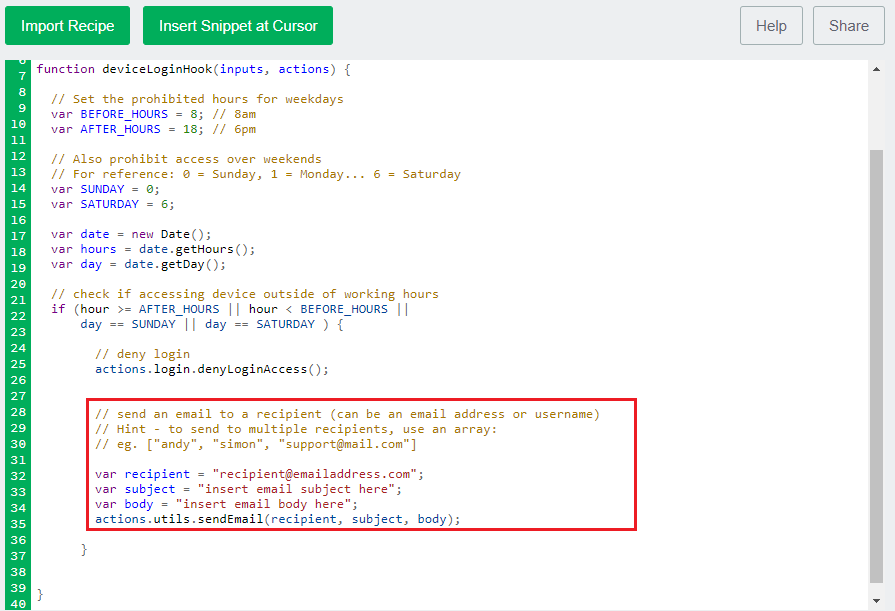Click the comment with "support@mail.com" example
The image size is (895, 611).
click(x=256, y=444)
